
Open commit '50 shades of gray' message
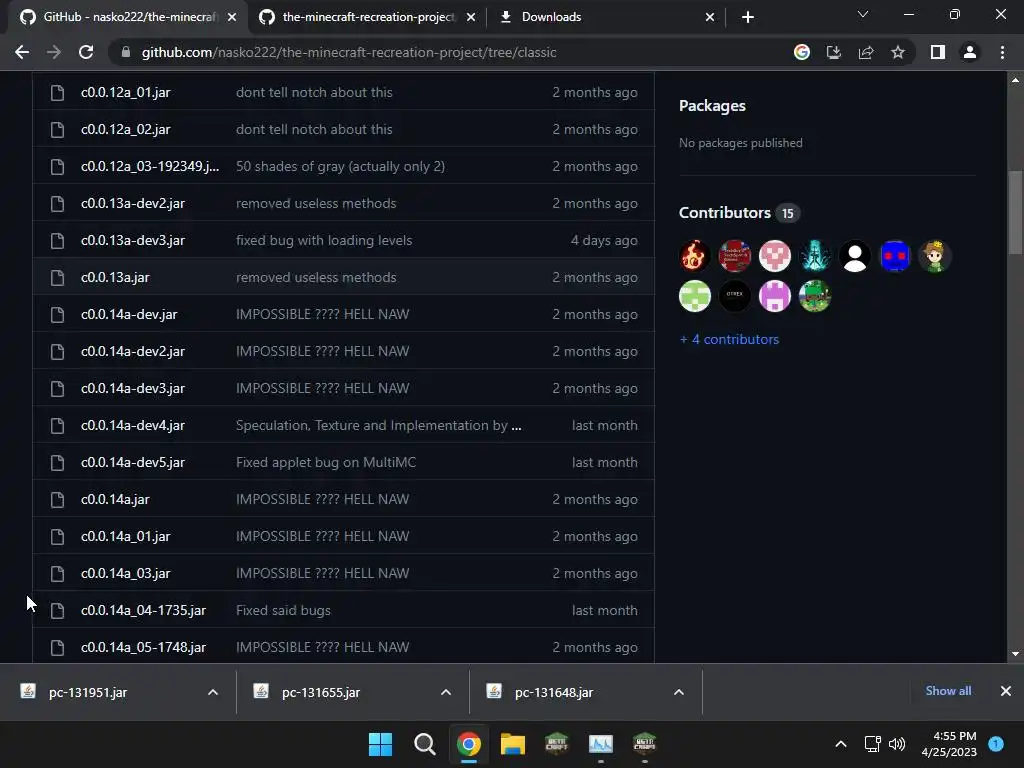tap(340, 167)
